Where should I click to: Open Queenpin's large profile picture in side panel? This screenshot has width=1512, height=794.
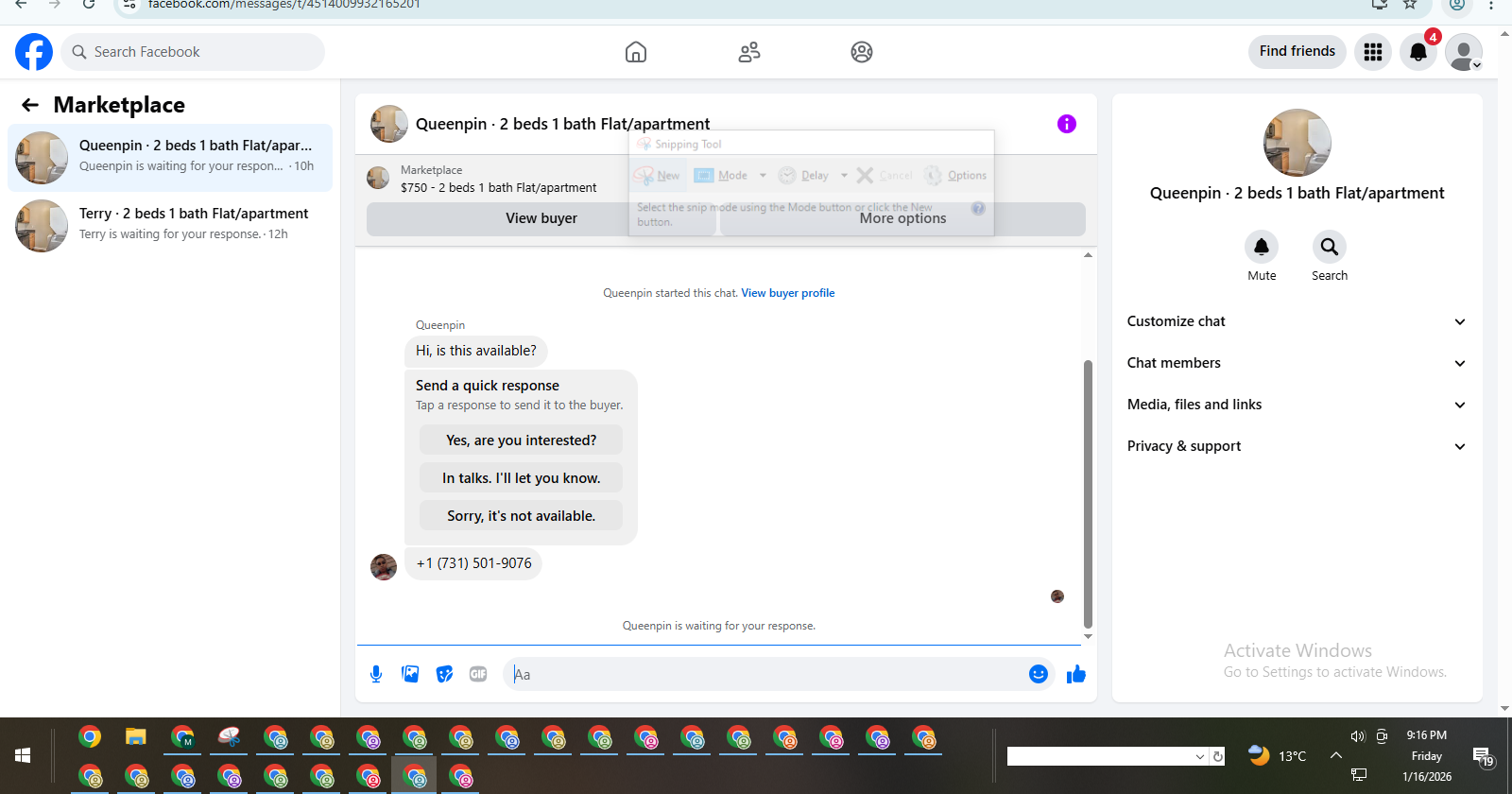(x=1297, y=143)
